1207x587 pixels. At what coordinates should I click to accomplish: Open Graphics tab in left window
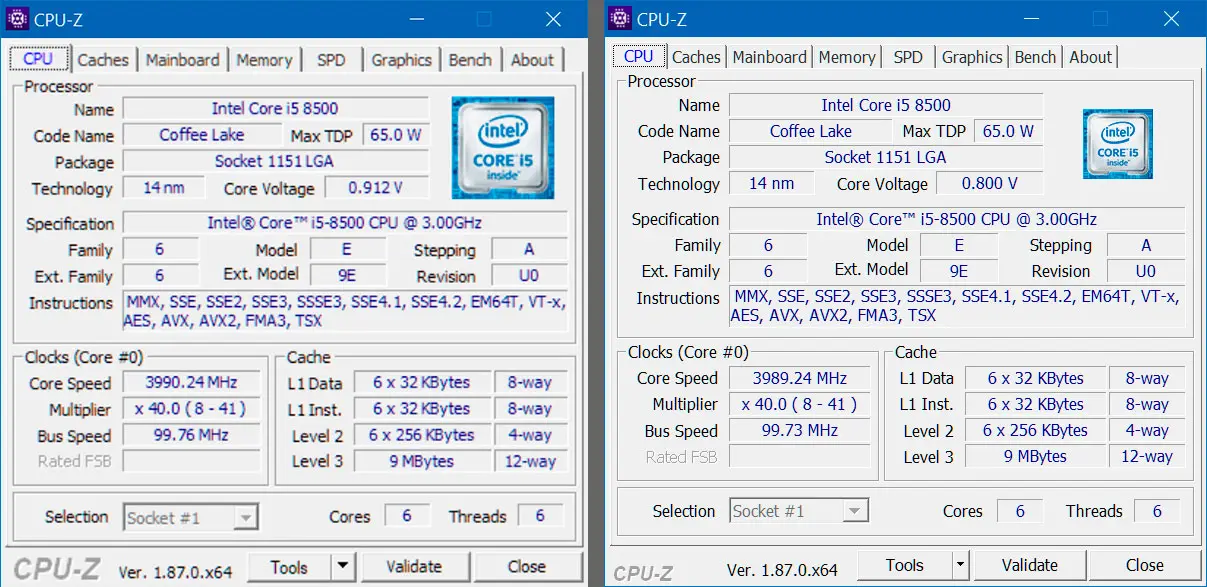[401, 60]
